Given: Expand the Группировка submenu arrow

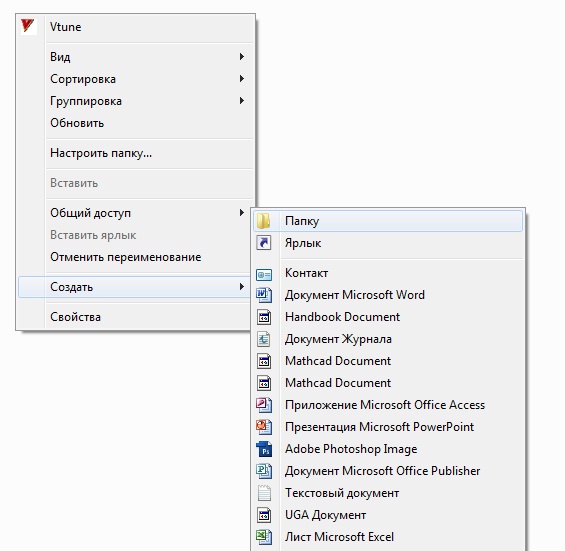Looking at the screenshot, I should pos(241,101).
